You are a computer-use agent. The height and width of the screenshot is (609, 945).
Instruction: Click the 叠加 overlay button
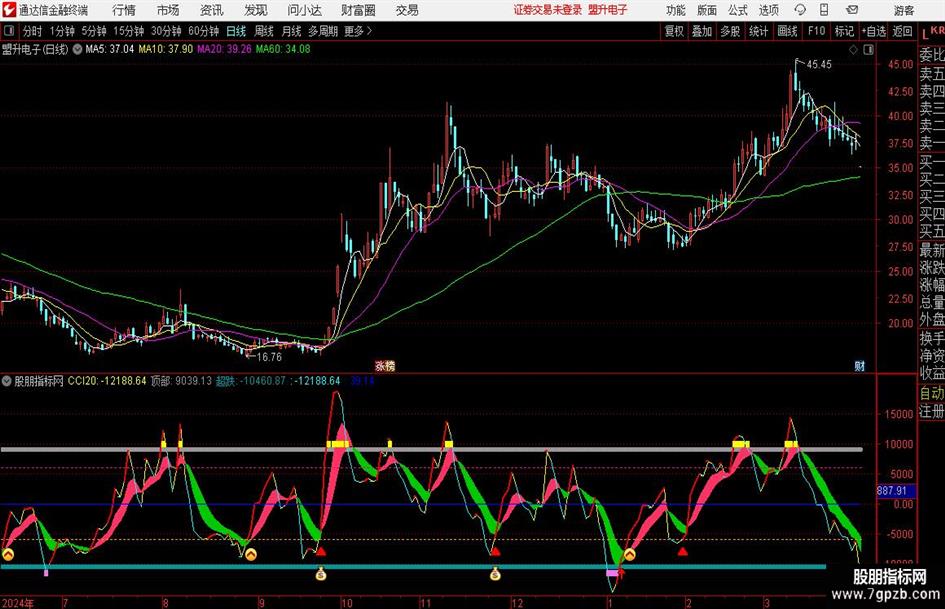coord(702,31)
